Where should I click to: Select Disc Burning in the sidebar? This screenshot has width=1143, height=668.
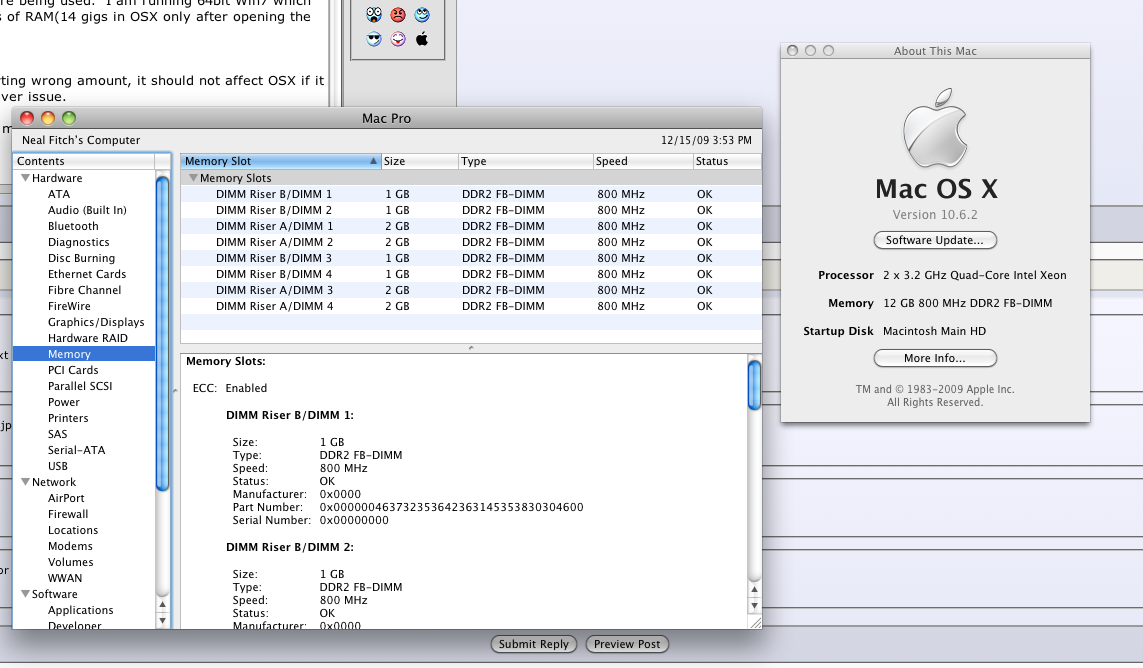click(84, 258)
